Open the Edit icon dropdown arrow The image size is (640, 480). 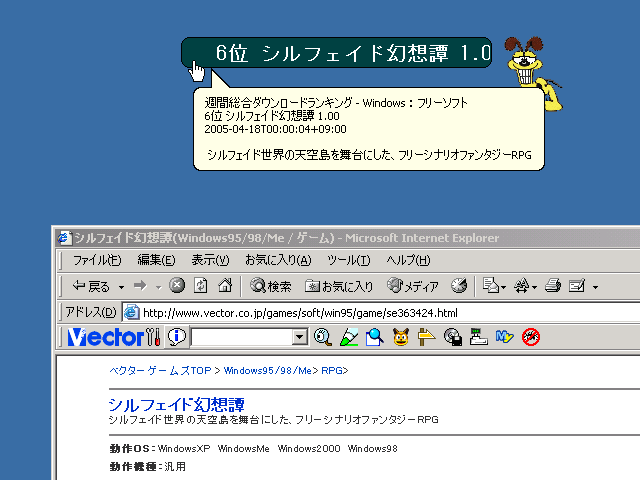tap(596, 287)
